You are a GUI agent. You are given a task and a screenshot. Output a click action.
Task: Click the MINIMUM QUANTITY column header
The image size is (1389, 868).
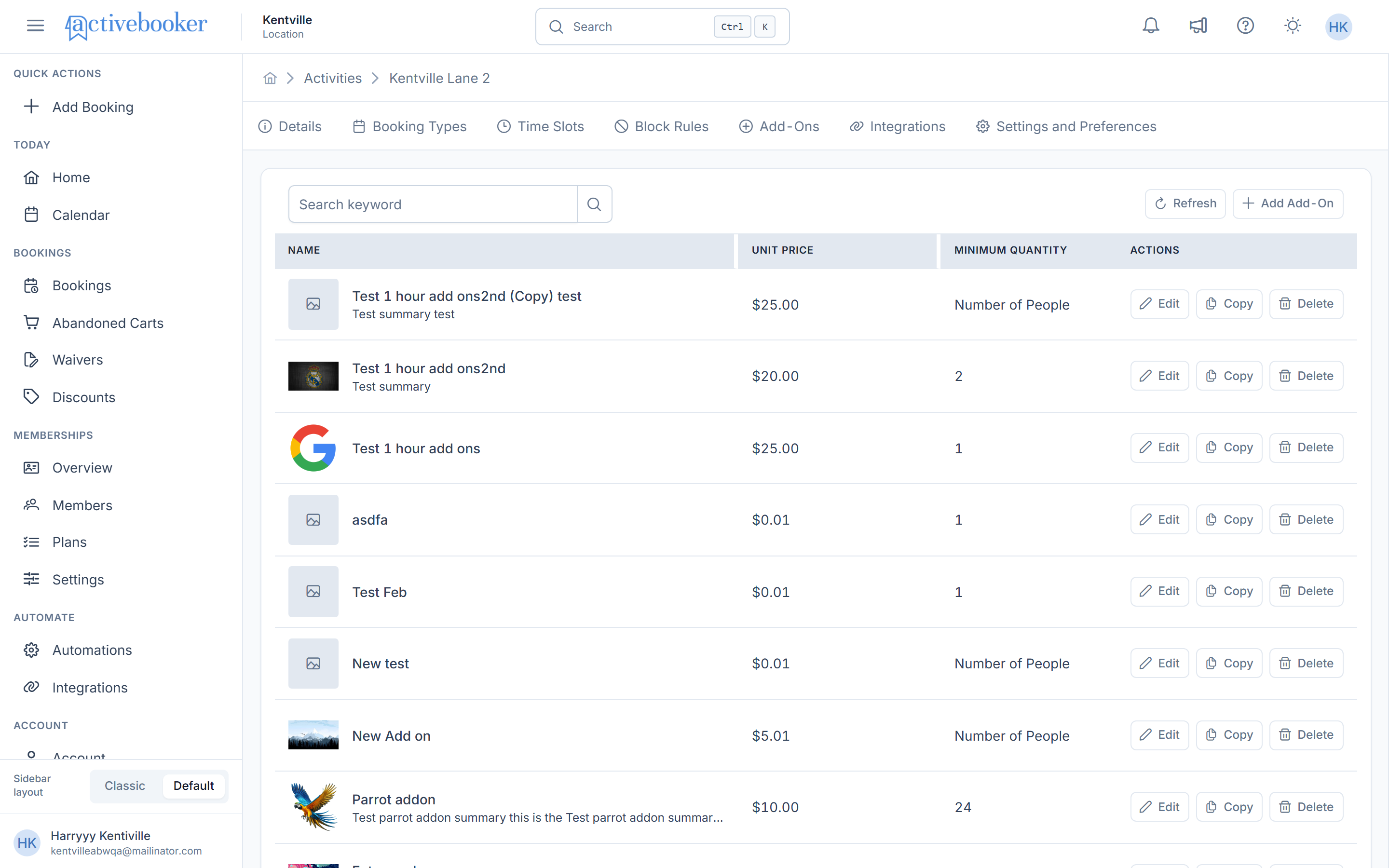coord(1010,250)
